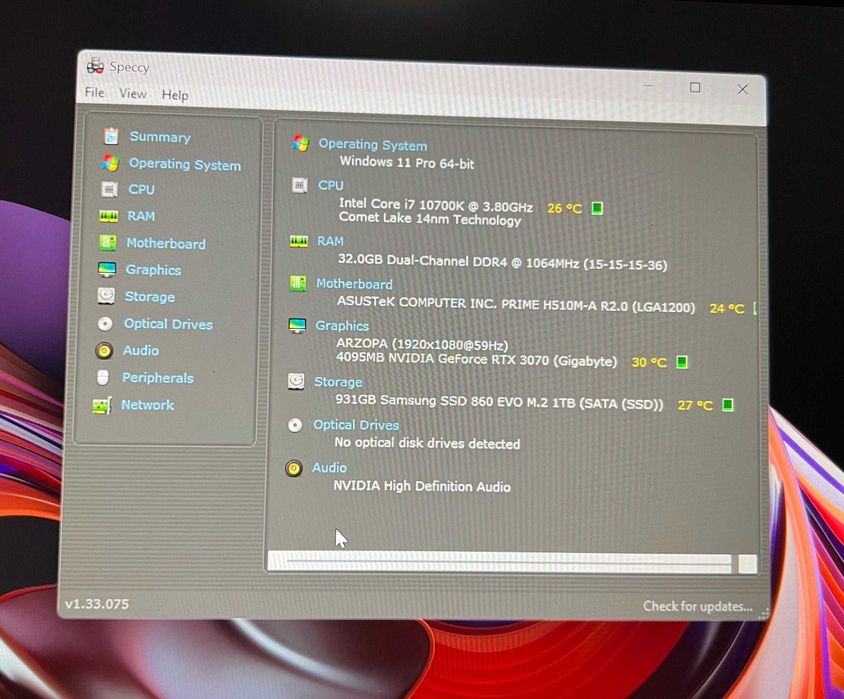Select Optical Drives in the sidebar
This screenshot has width=844, height=699.
point(168,324)
